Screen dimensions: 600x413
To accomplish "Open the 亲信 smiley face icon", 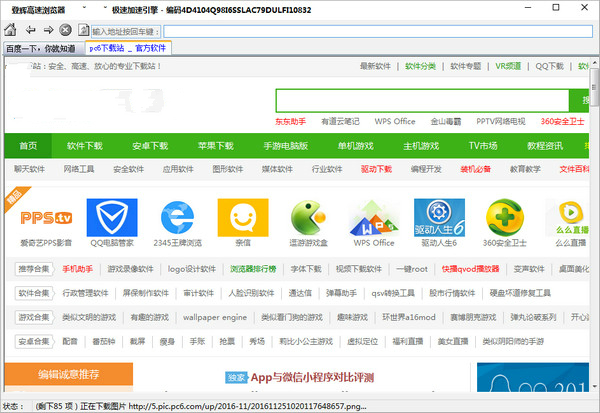I will 243,217.
